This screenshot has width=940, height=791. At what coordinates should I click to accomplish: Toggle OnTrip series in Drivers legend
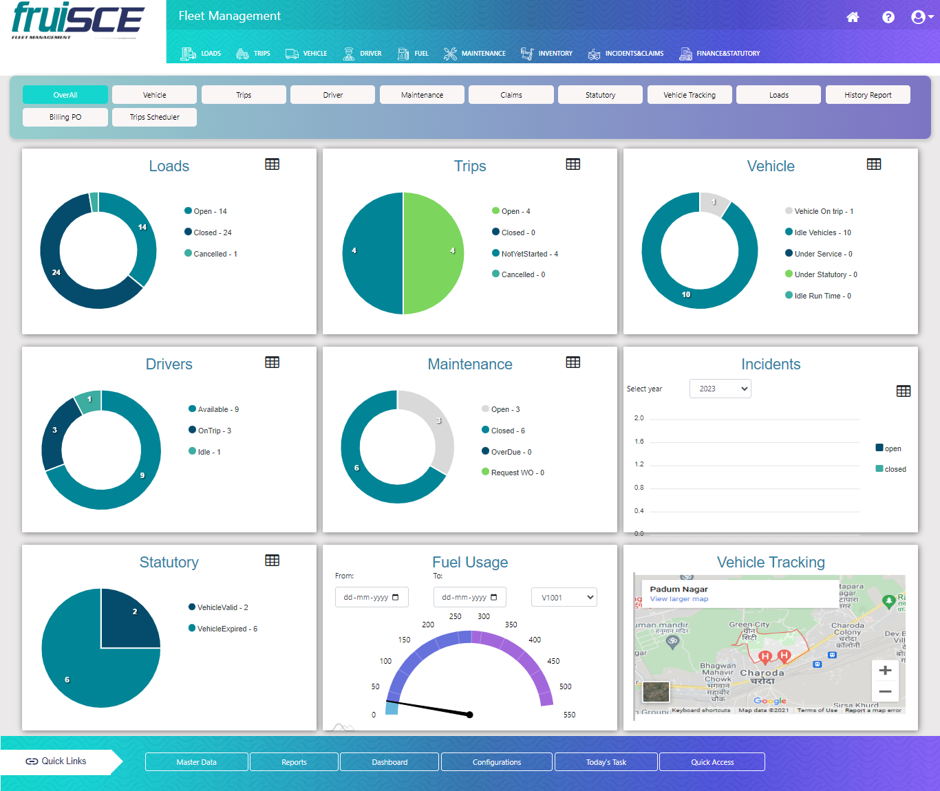[x=210, y=431]
